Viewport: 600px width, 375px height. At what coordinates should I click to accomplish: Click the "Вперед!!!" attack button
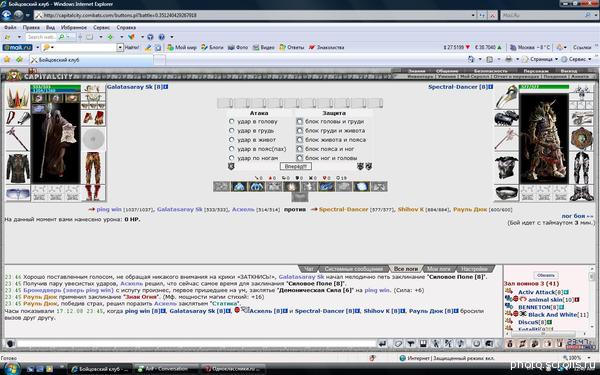[x=296, y=166]
